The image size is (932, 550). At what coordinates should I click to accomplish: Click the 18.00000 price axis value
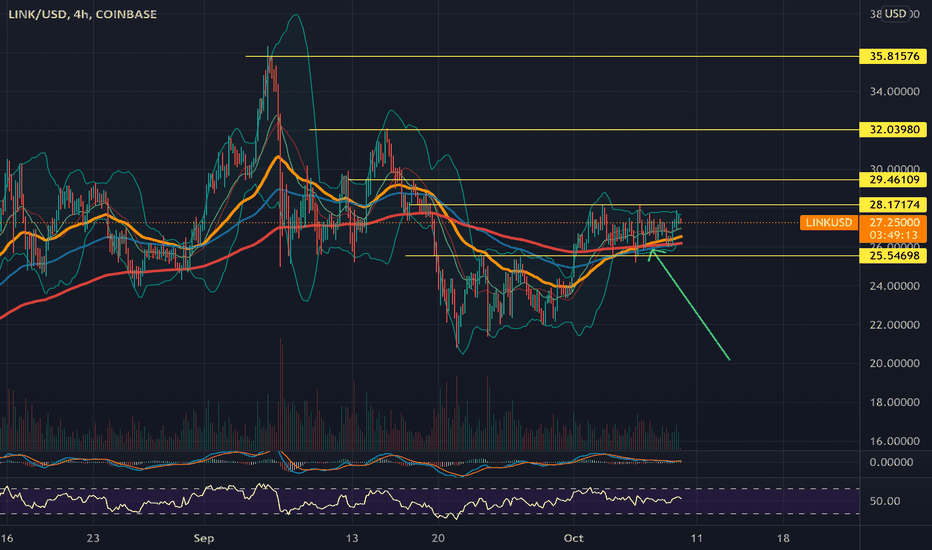[x=894, y=403]
